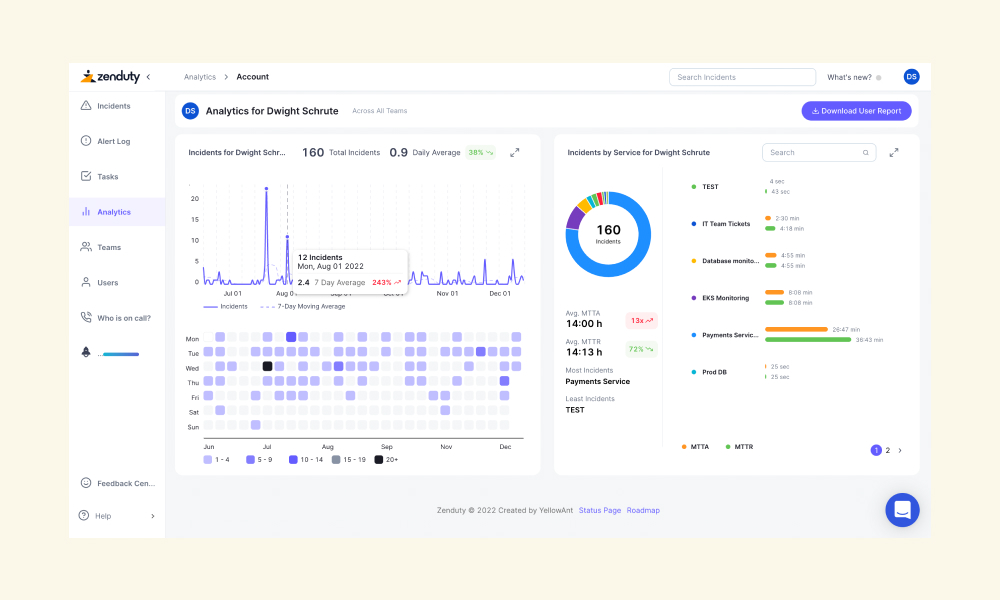Go to page 2 of services
The width and height of the screenshot is (1000, 600).
[x=888, y=450]
